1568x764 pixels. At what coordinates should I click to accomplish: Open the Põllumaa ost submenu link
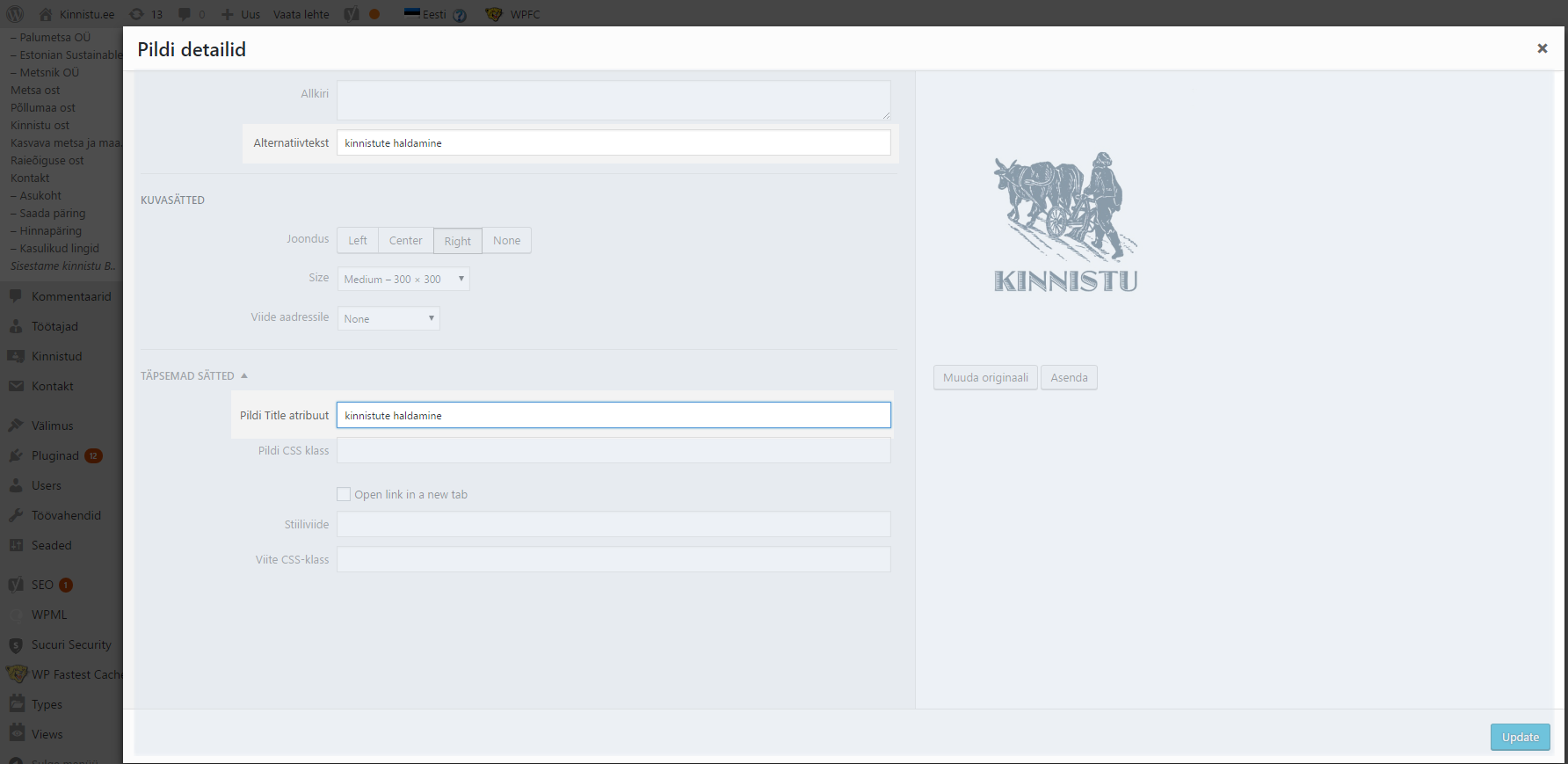pos(43,107)
